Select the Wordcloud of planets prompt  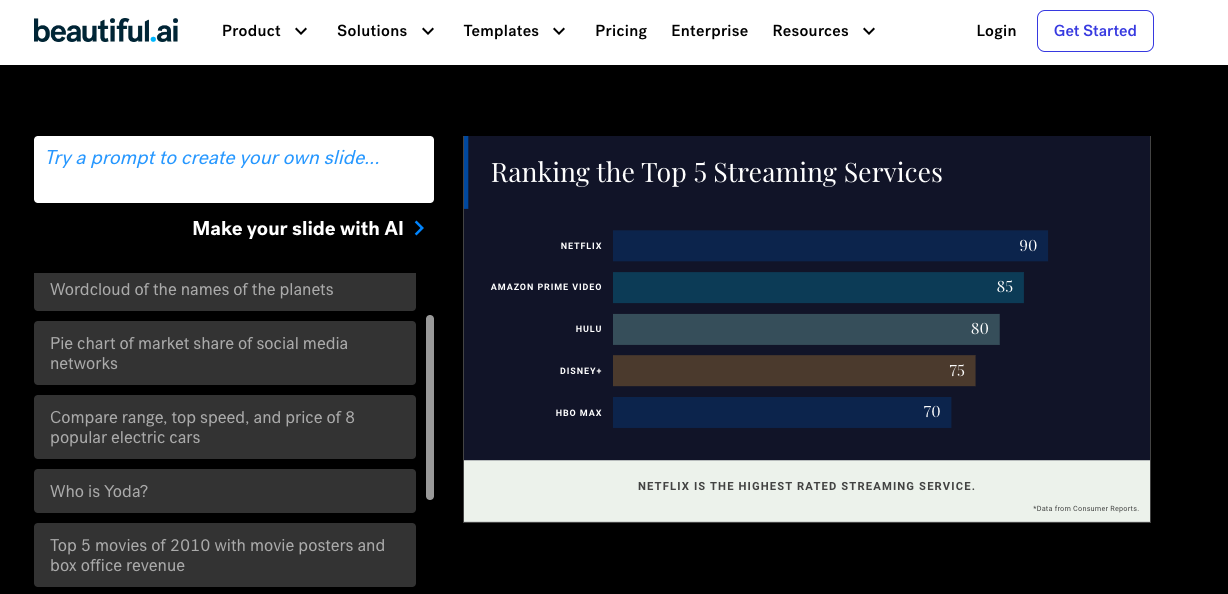tap(224, 291)
